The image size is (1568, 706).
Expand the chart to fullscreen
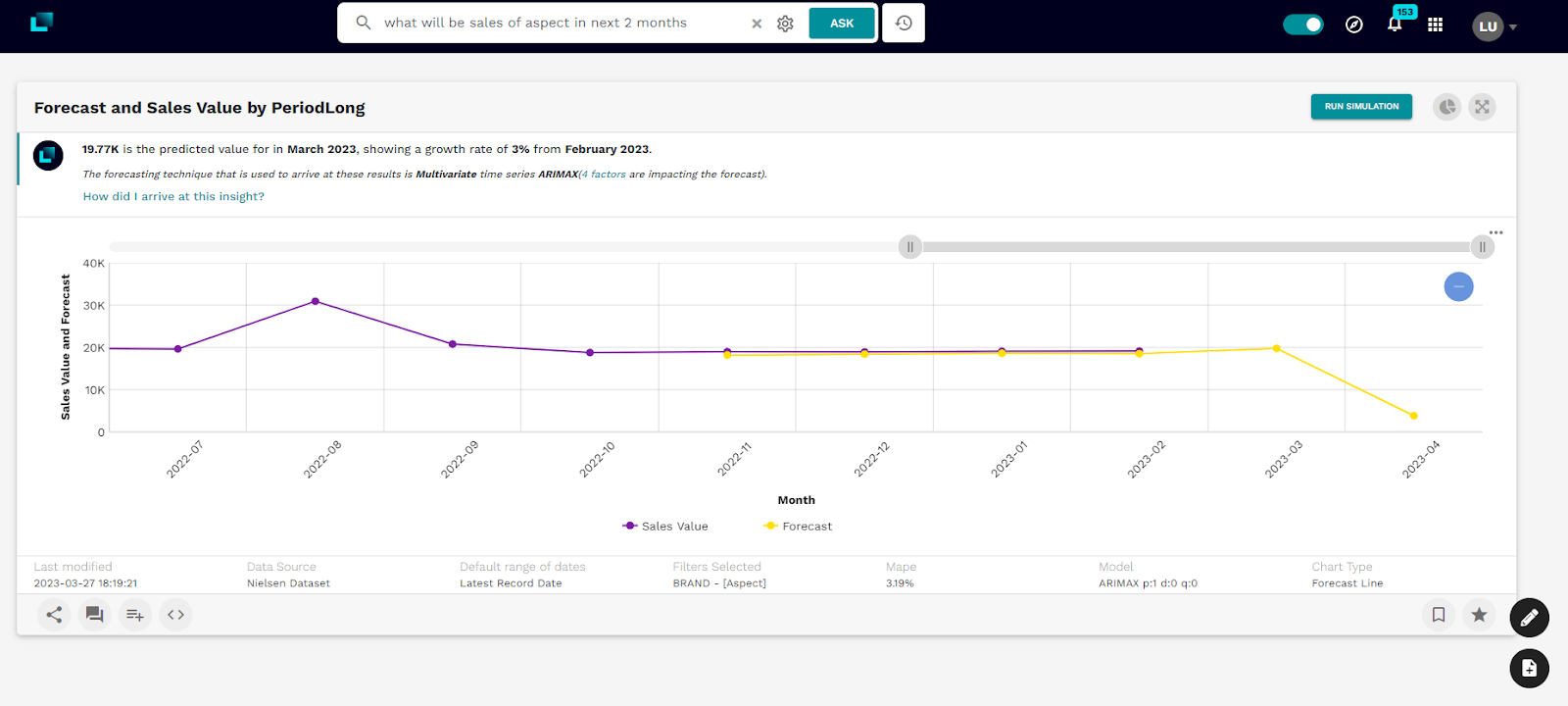[x=1482, y=107]
